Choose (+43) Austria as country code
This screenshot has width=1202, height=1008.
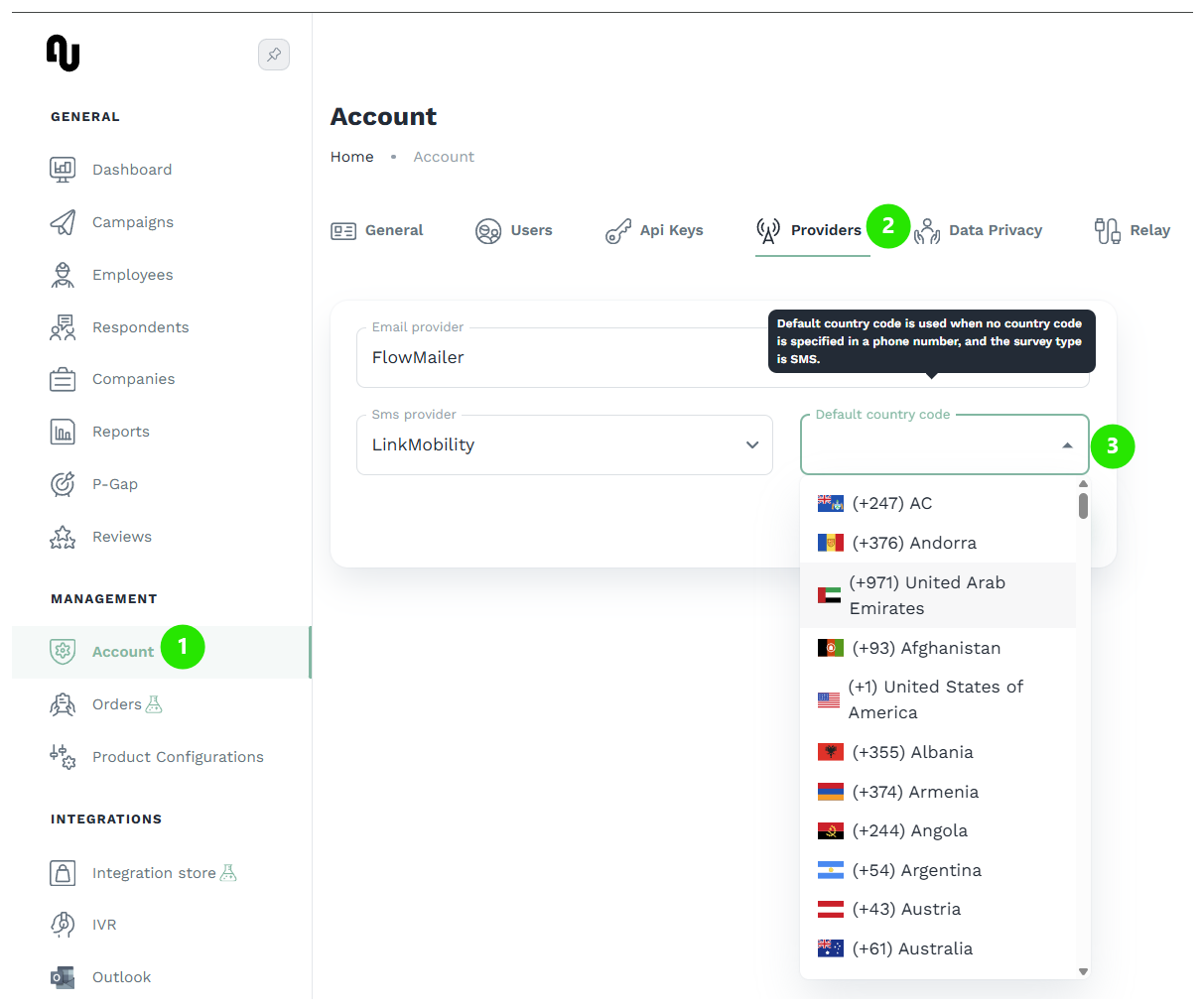click(x=906, y=908)
